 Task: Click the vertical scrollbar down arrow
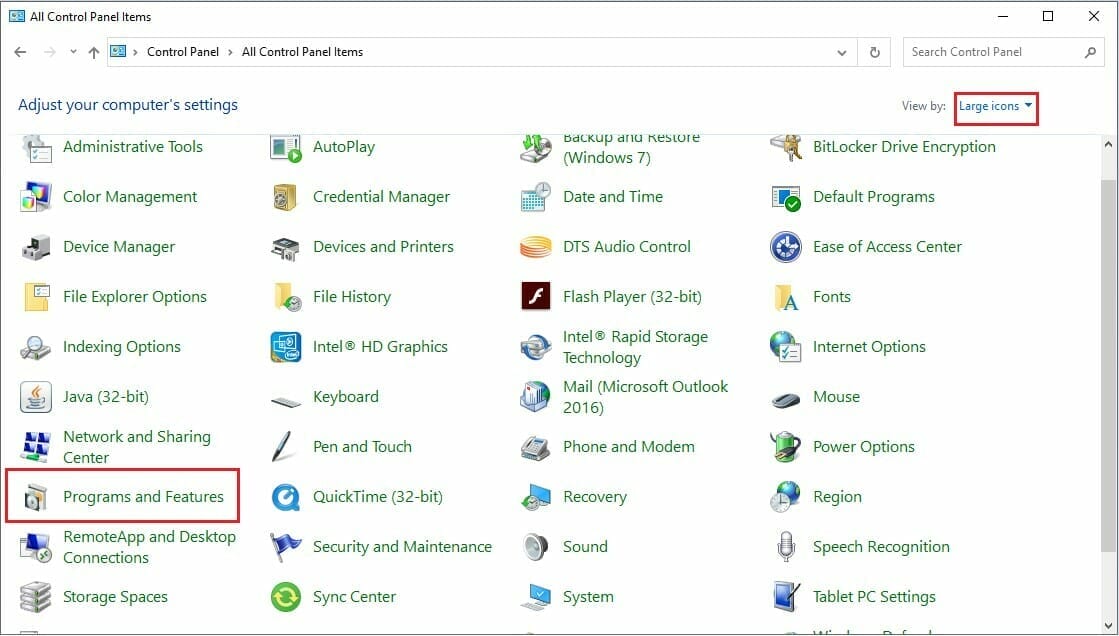point(1109,625)
